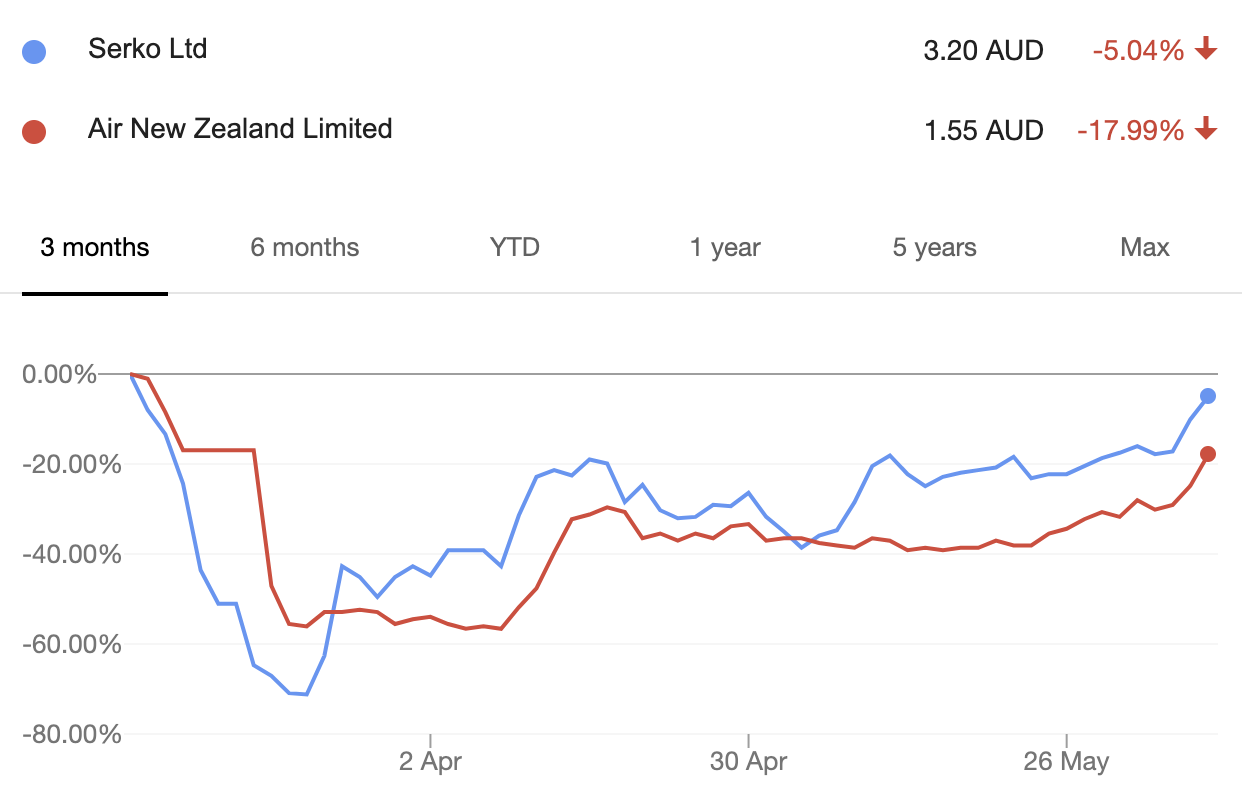Select the YTD time range
The width and height of the screenshot is (1242, 798).
pos(515,248)
